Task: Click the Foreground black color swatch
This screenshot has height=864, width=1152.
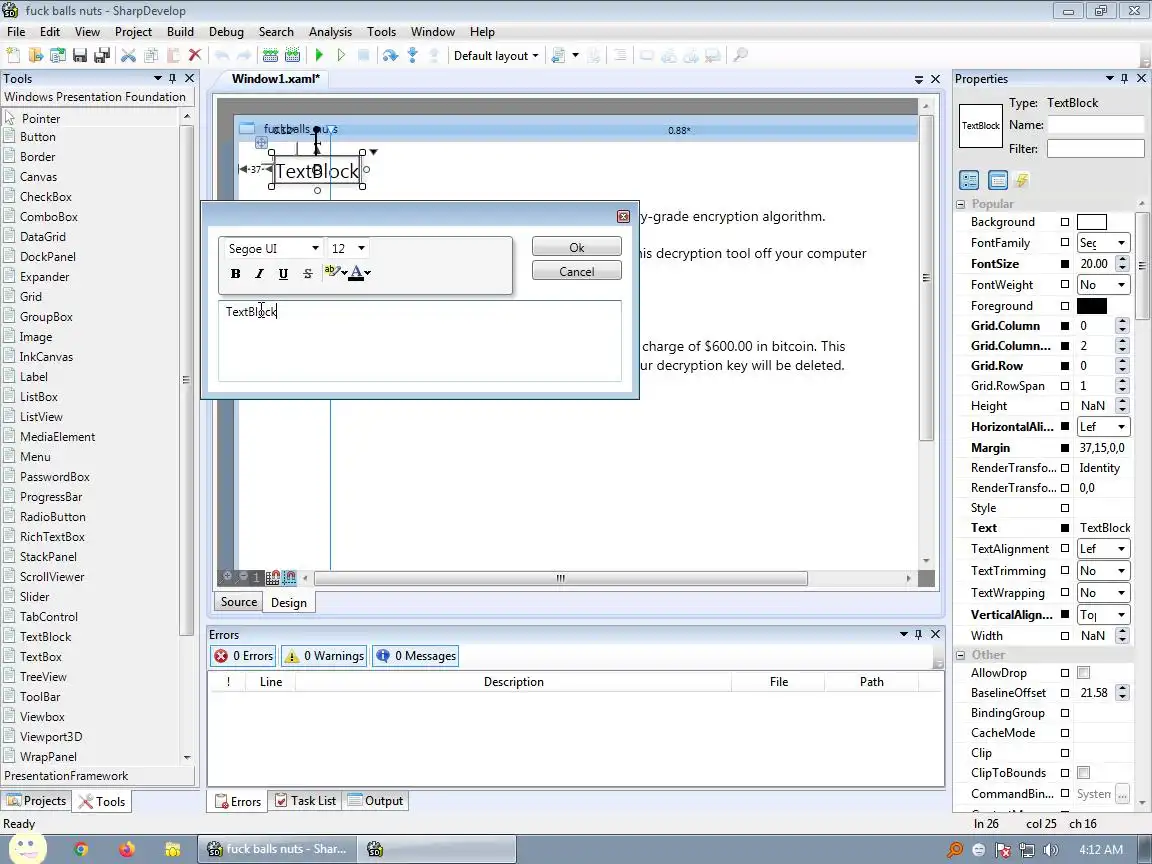Action: (1092, 306)
